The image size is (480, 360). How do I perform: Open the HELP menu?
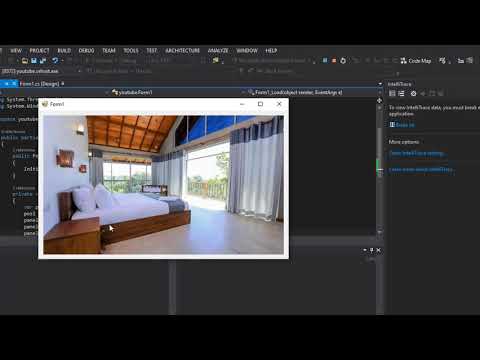(x=271, y=51)
